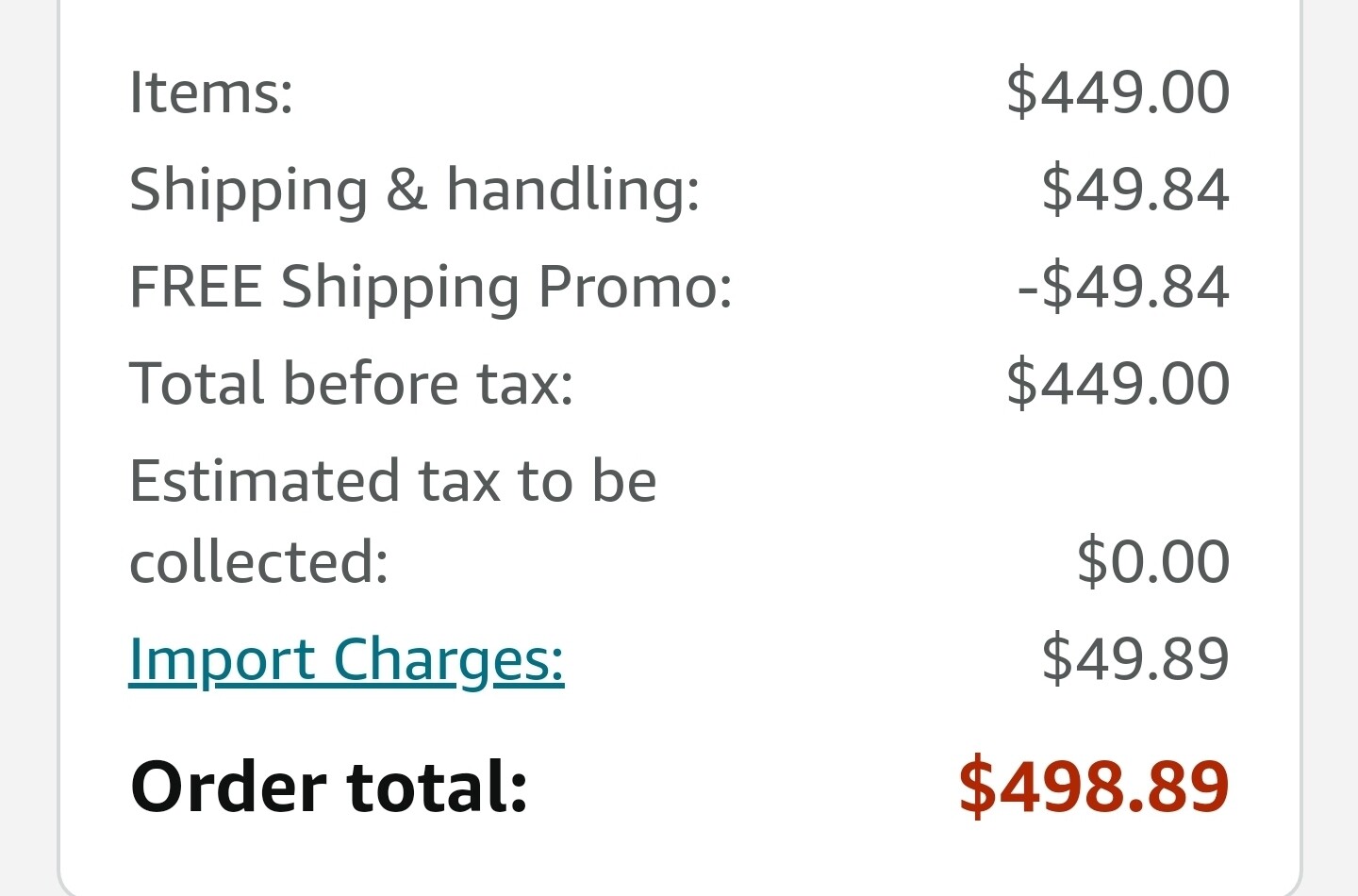Click the Shipping & handling label

pyautogui.click(x=414, y=190)
